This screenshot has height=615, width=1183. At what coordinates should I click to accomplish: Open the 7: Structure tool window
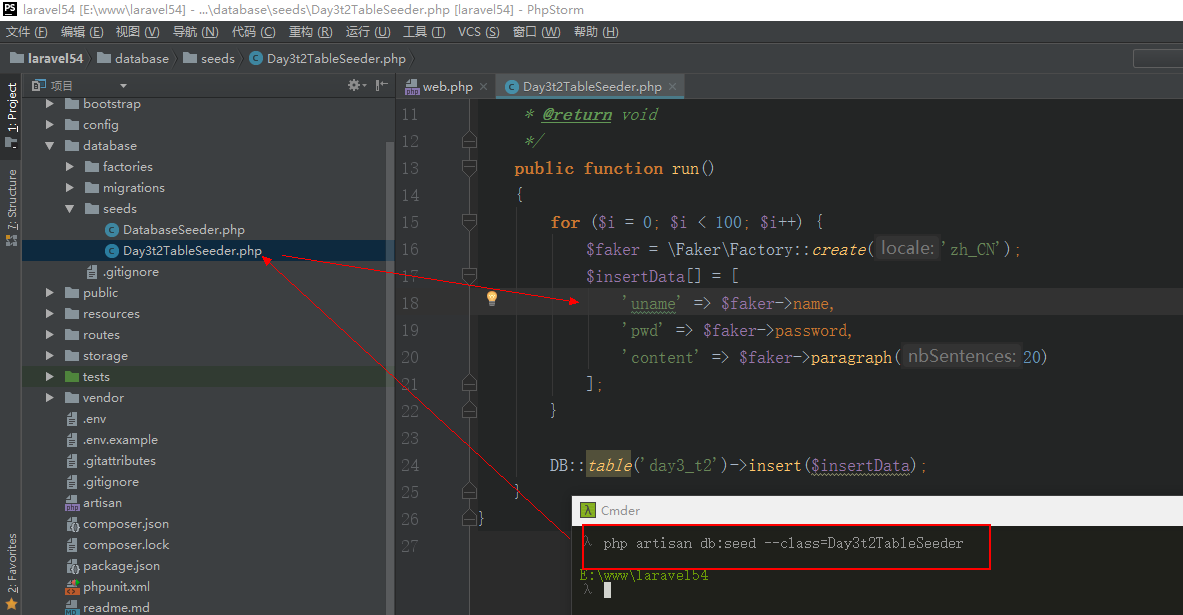click(11, 207)
